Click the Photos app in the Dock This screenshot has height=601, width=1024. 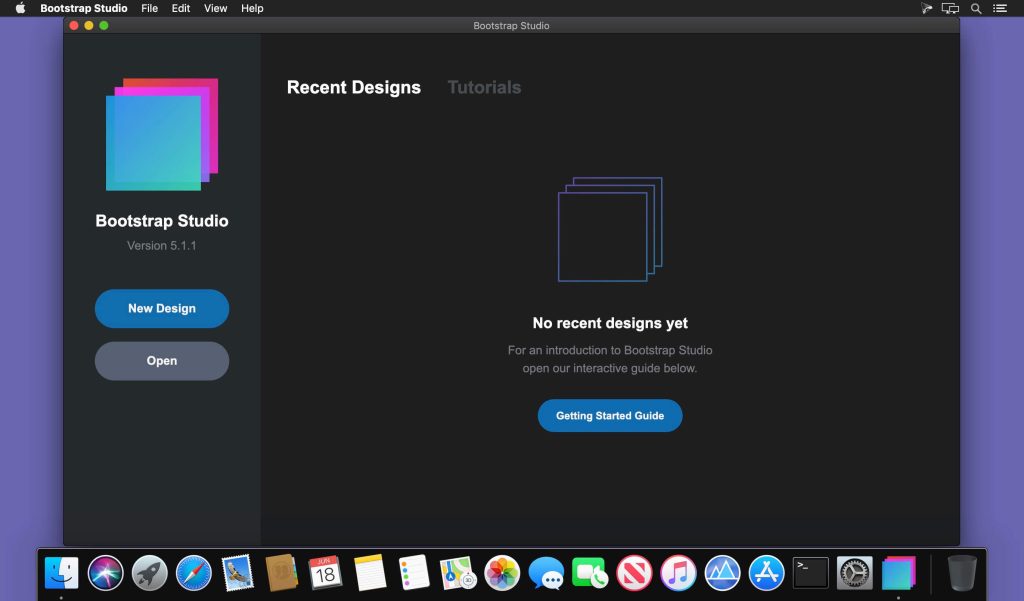(x=501, y=573)
